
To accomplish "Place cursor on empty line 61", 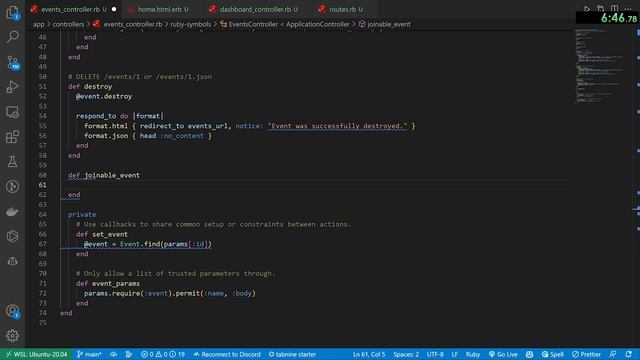I will [318, 185].
